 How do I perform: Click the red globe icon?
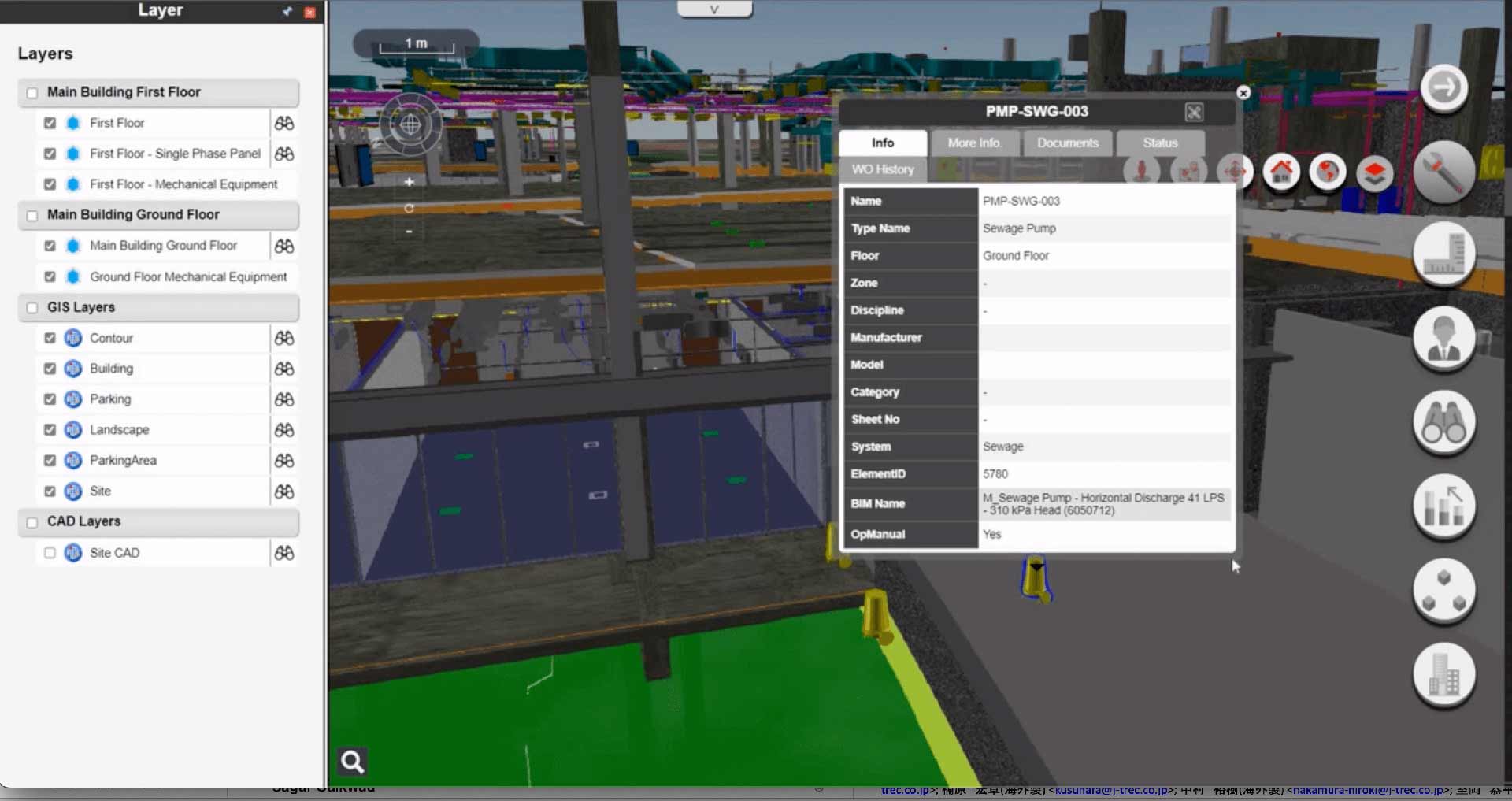[x=1328, y=171]
